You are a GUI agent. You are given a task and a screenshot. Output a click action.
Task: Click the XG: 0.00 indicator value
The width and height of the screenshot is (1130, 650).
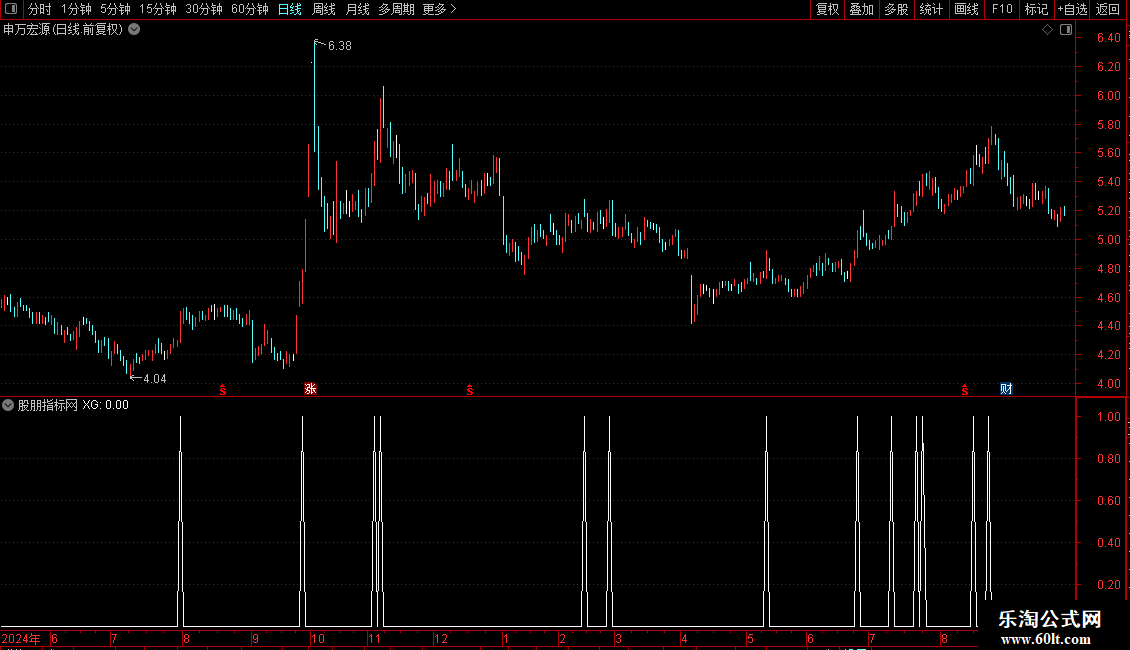click(x=105, y=405)
